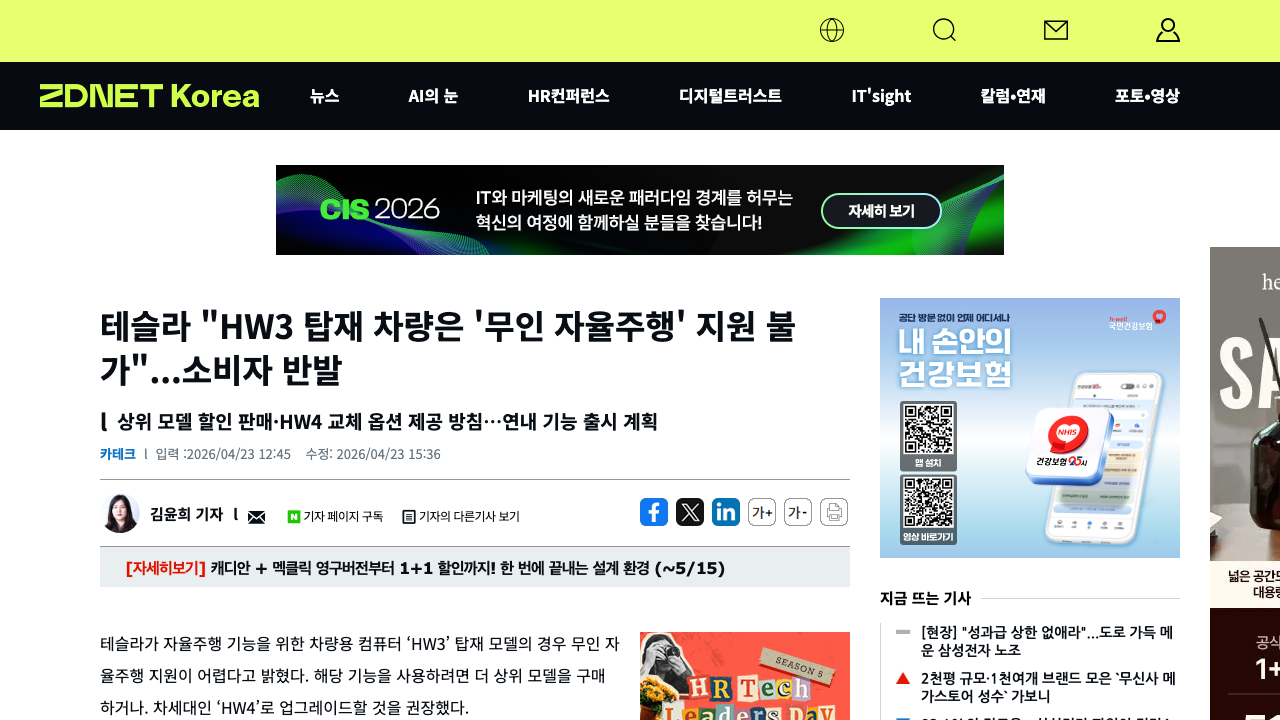The width and height of the screenshot is (1280, 720).
Task: Open 기자의 다른기사 보기 link
Action: 461,517
